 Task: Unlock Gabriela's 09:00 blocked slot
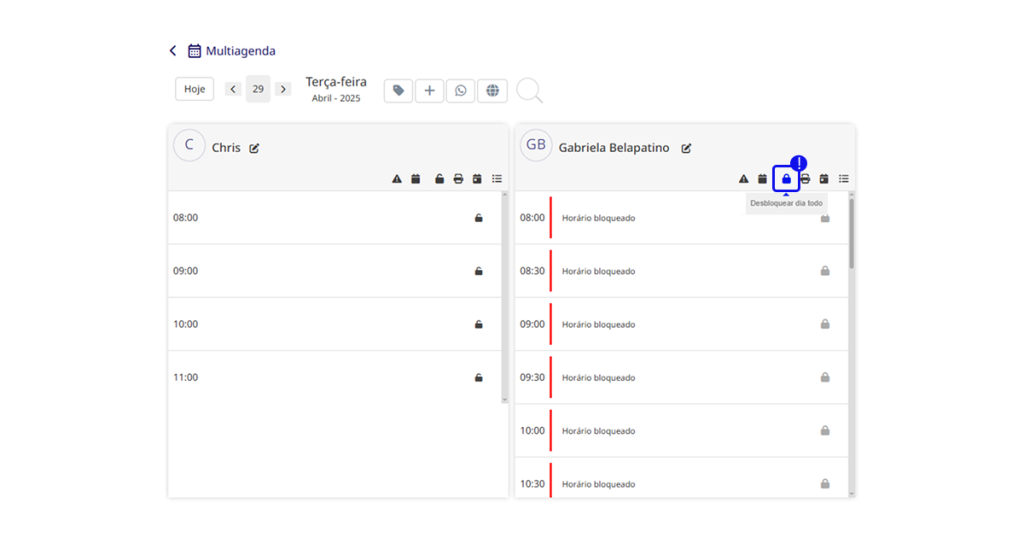(x=825, y=324)
